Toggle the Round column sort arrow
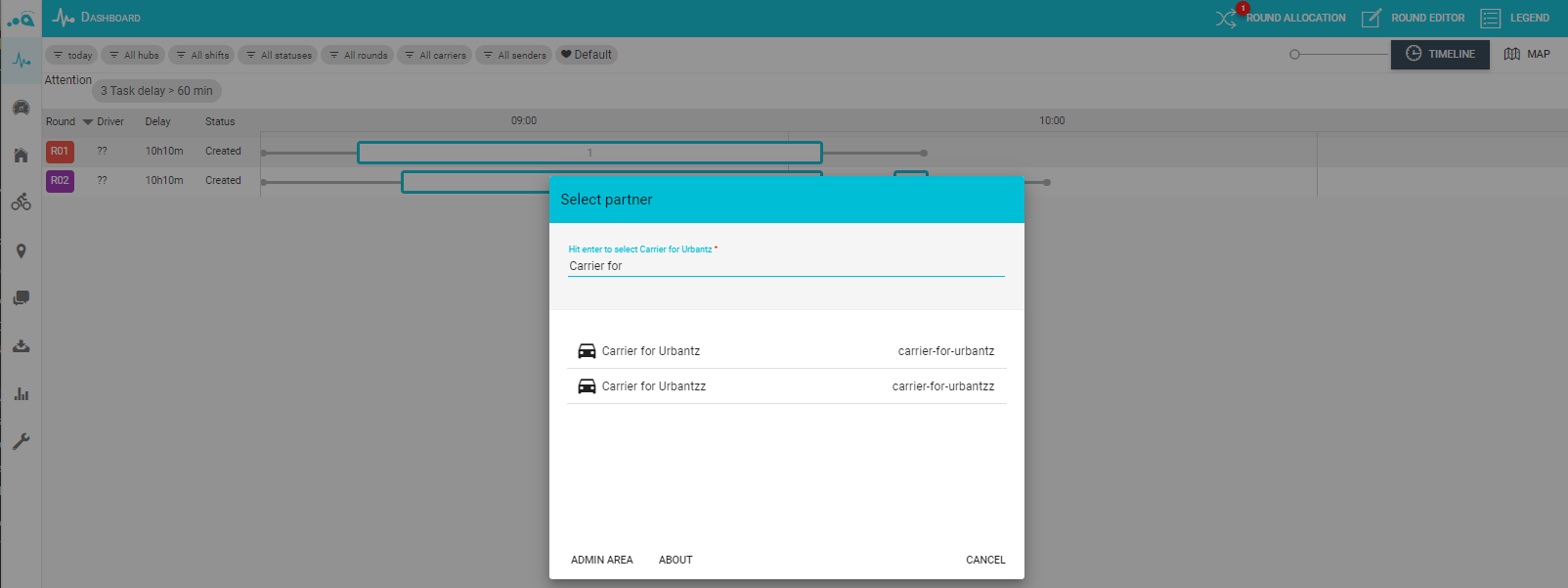This screenshot has width=1568, height=588. 88,122
